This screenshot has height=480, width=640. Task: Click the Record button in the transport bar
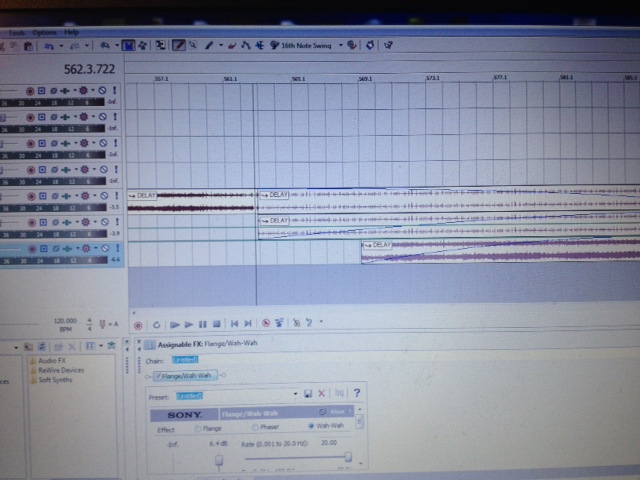click(x=138, y=324)
